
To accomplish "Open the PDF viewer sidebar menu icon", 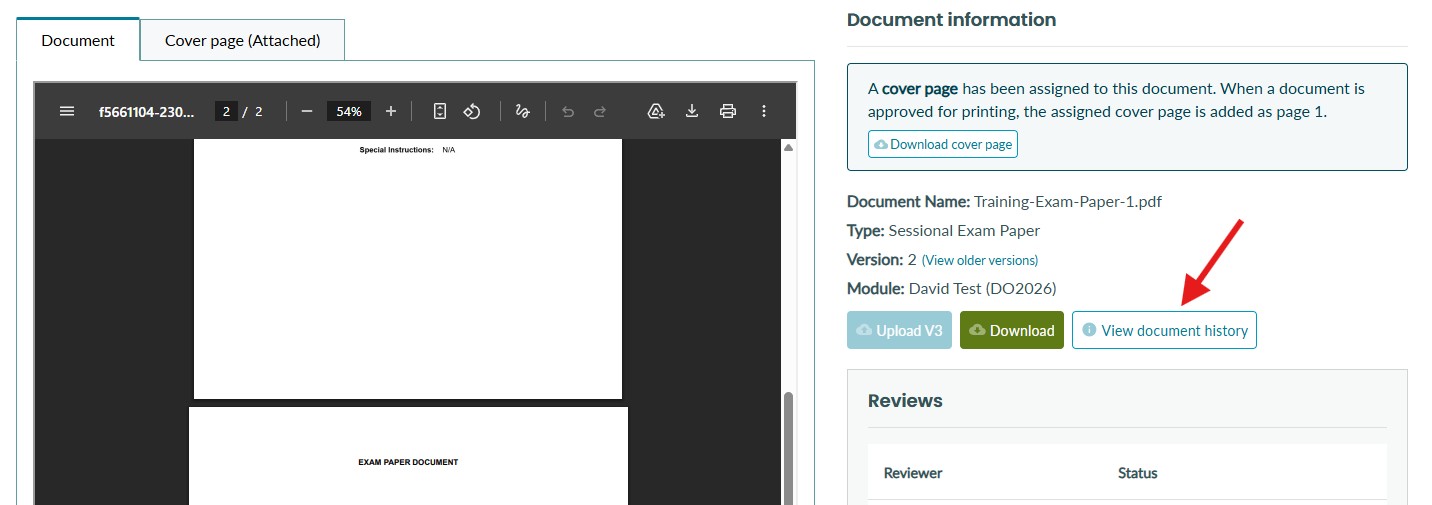I will click(x=67, y=111).
